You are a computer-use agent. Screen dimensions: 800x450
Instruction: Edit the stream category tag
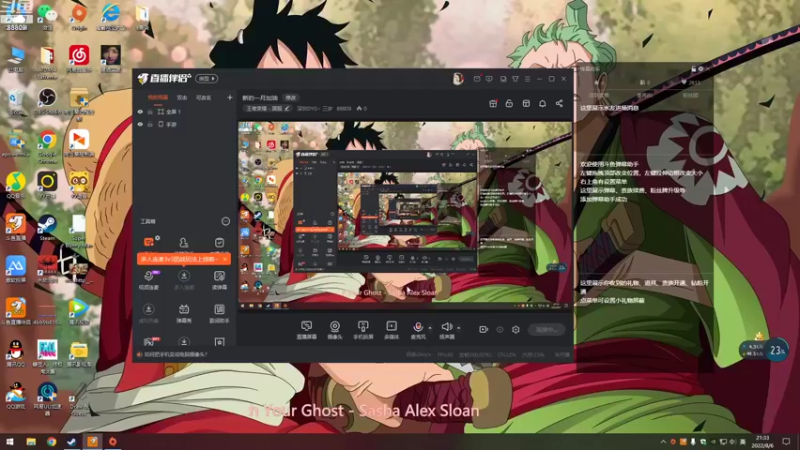pos(267,108)
